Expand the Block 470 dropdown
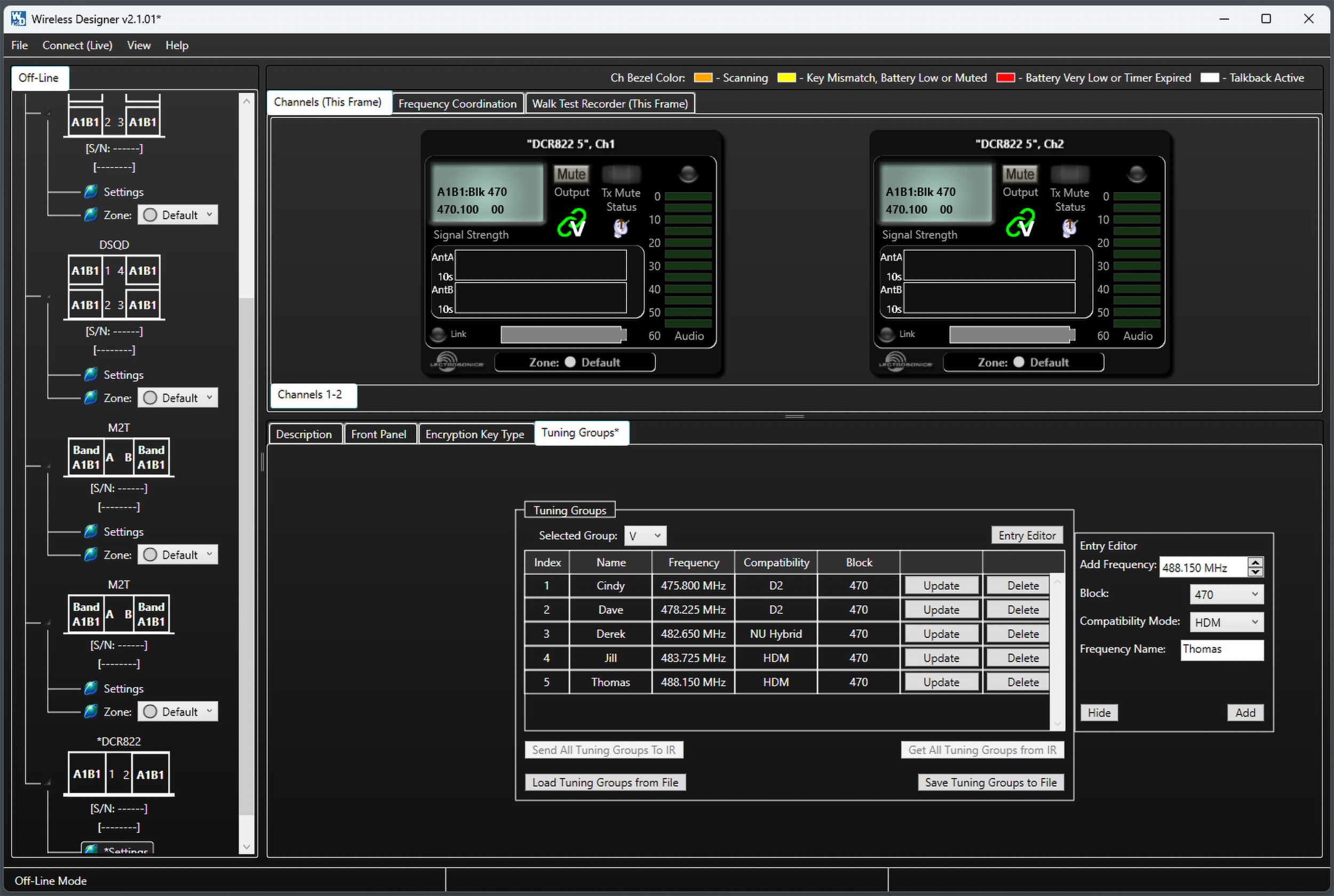The width and height of the screenshot is (1334, 896). pos(1226,594)
